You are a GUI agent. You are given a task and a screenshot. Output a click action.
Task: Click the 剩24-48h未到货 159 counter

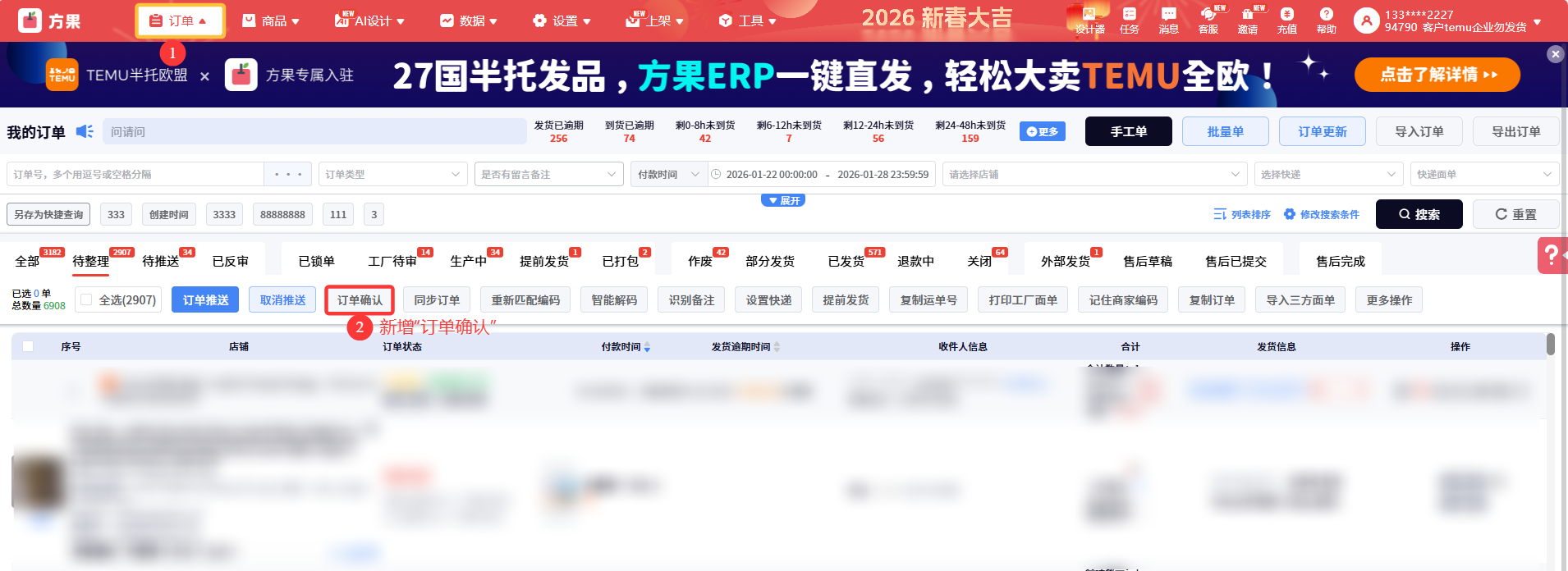click(970, 131)
